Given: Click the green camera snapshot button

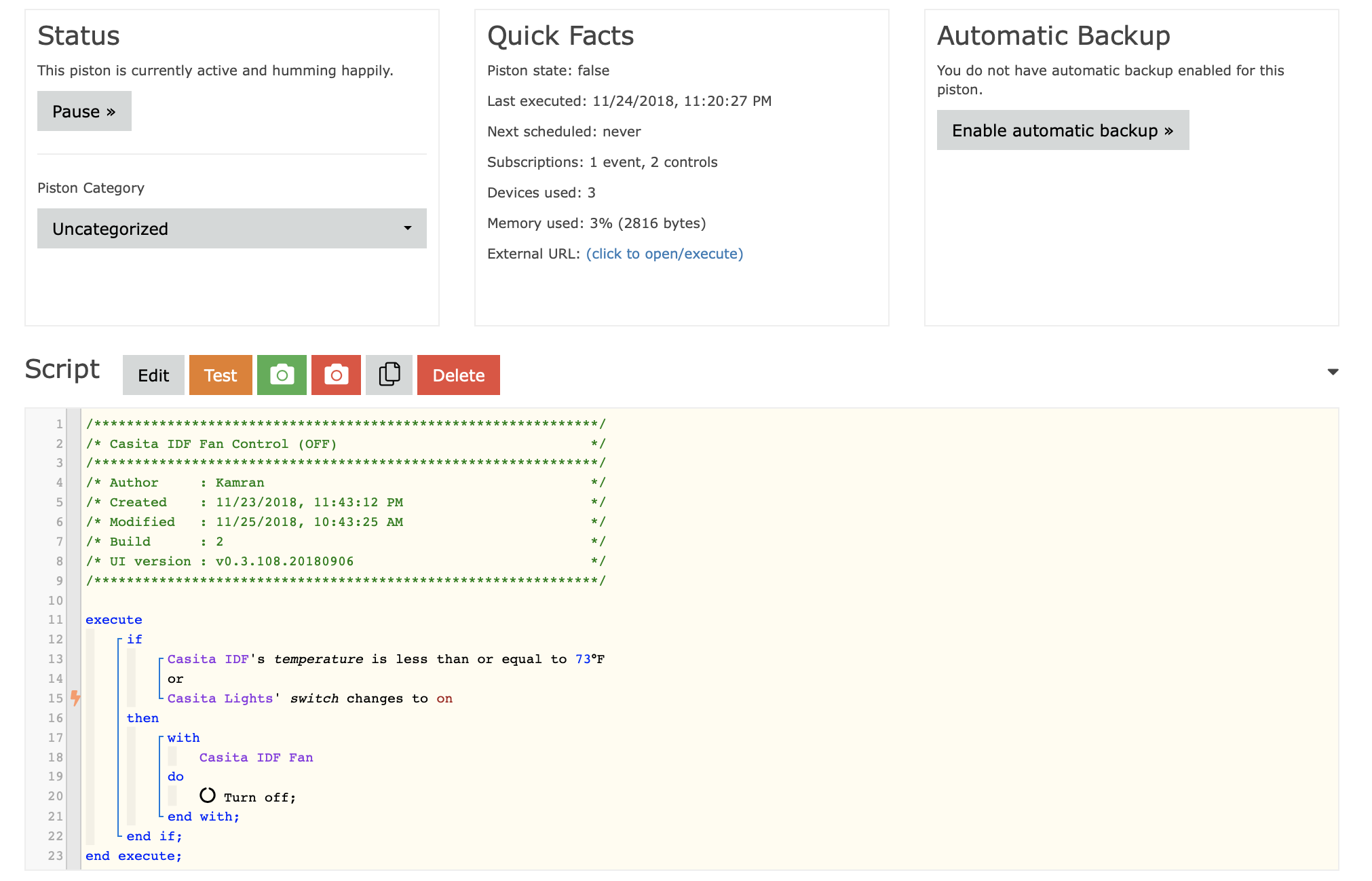Looking at the screenshot, I should (282, 375).
